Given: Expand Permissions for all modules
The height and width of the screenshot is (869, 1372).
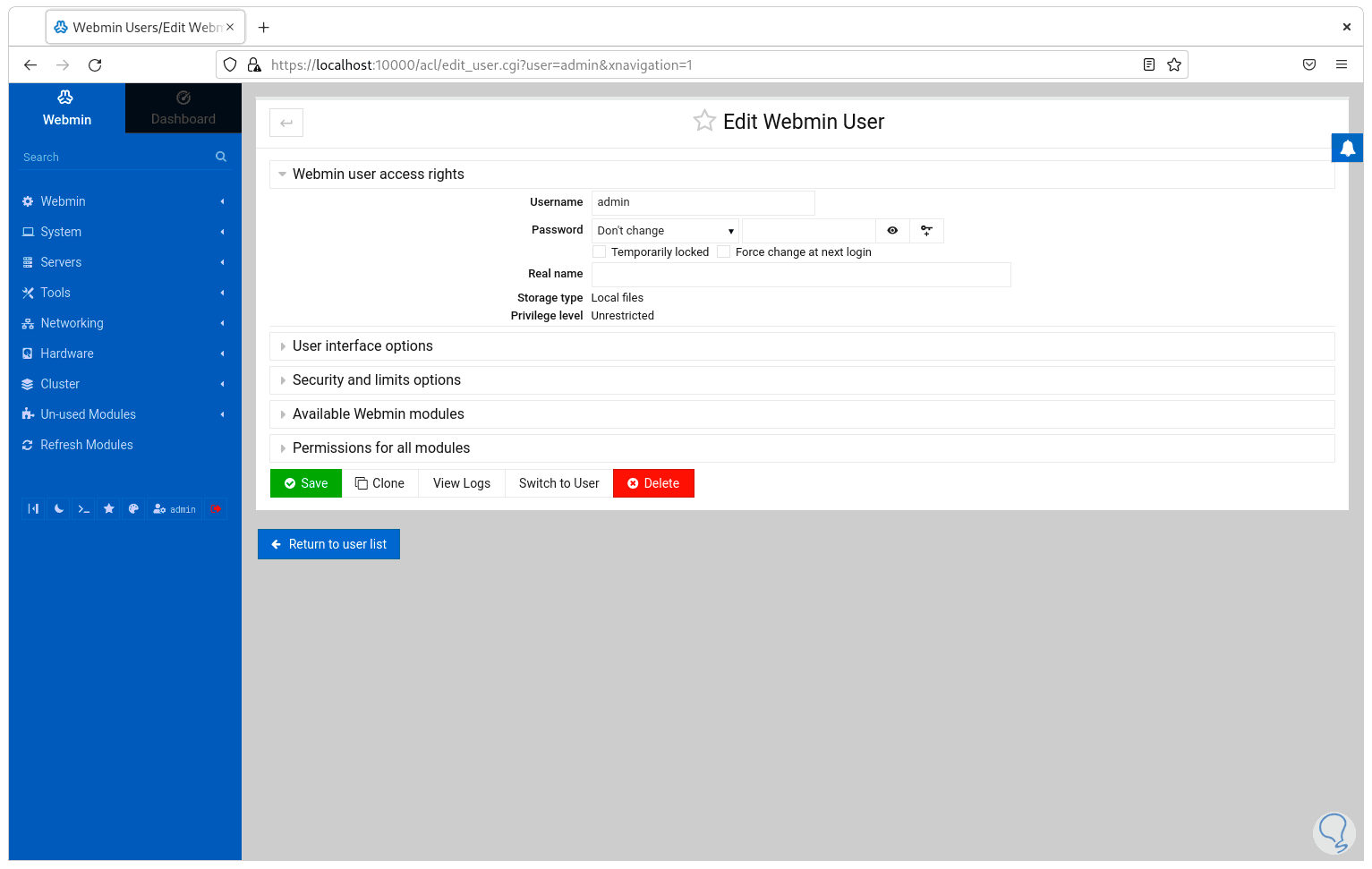Looking at the screenshot, I should coord(802,448).
